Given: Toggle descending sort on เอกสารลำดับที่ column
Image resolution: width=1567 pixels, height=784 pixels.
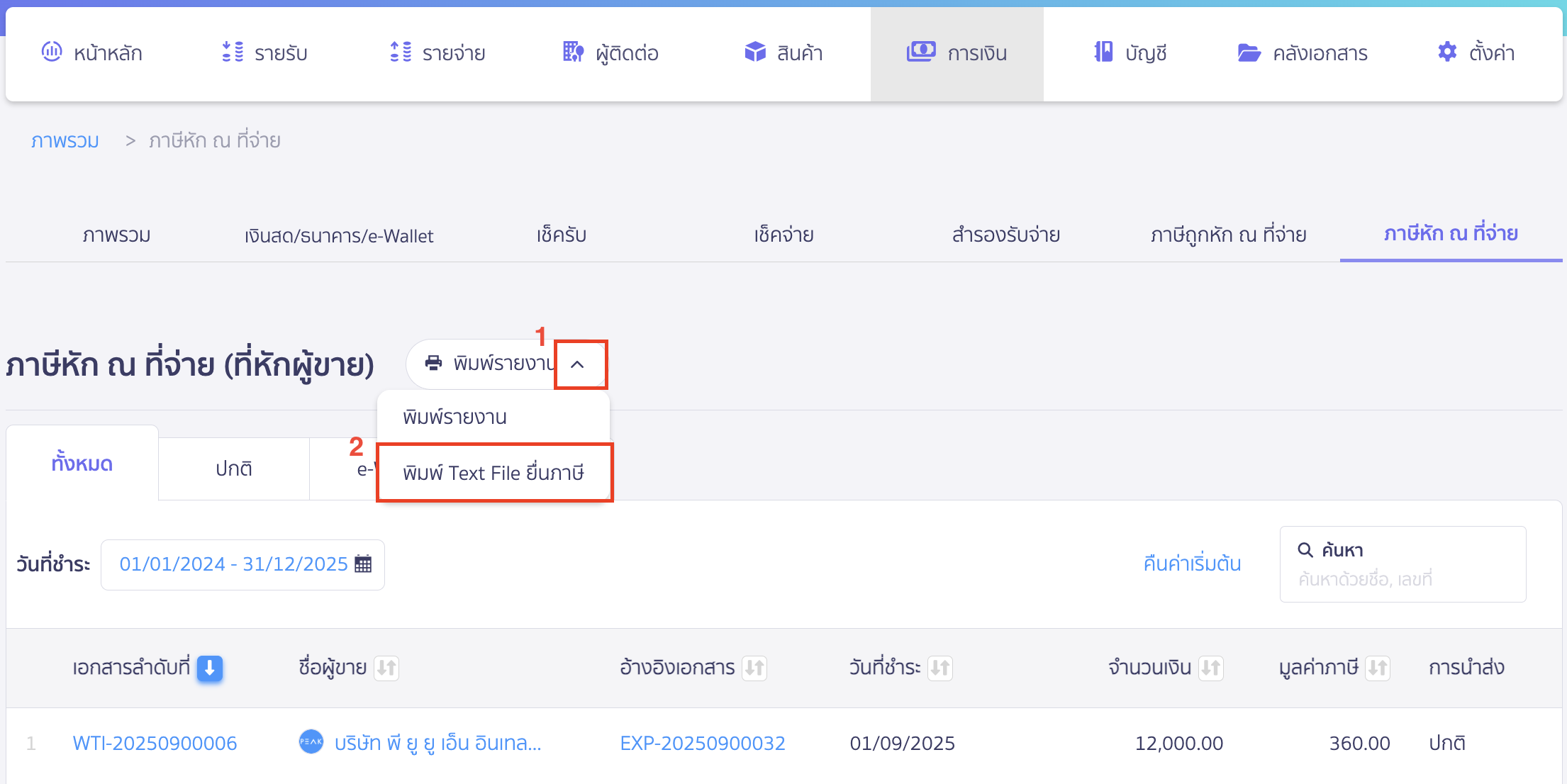Looking at the screenshot, I should click(209, 668).
